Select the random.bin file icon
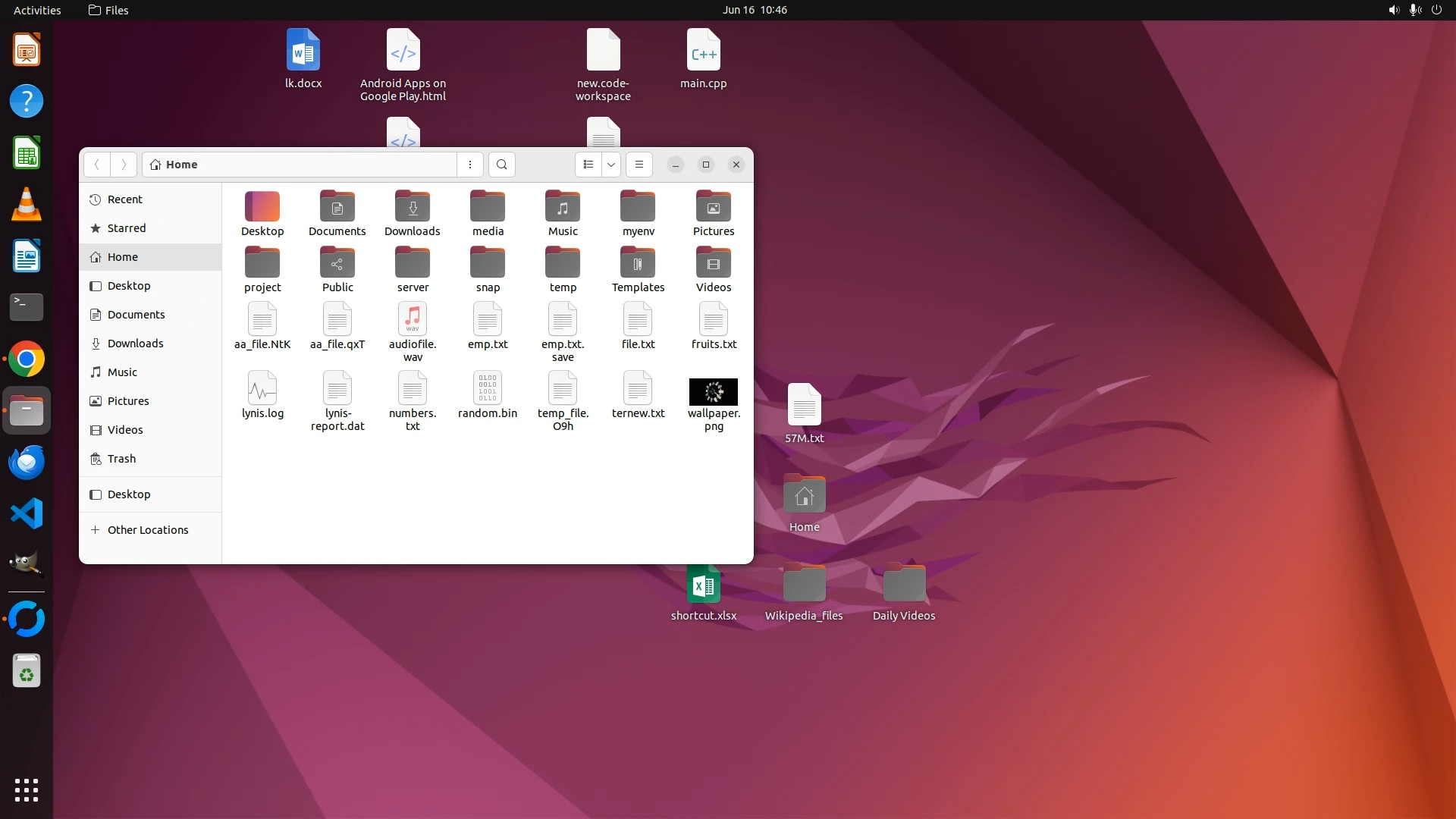 point(488,388)
